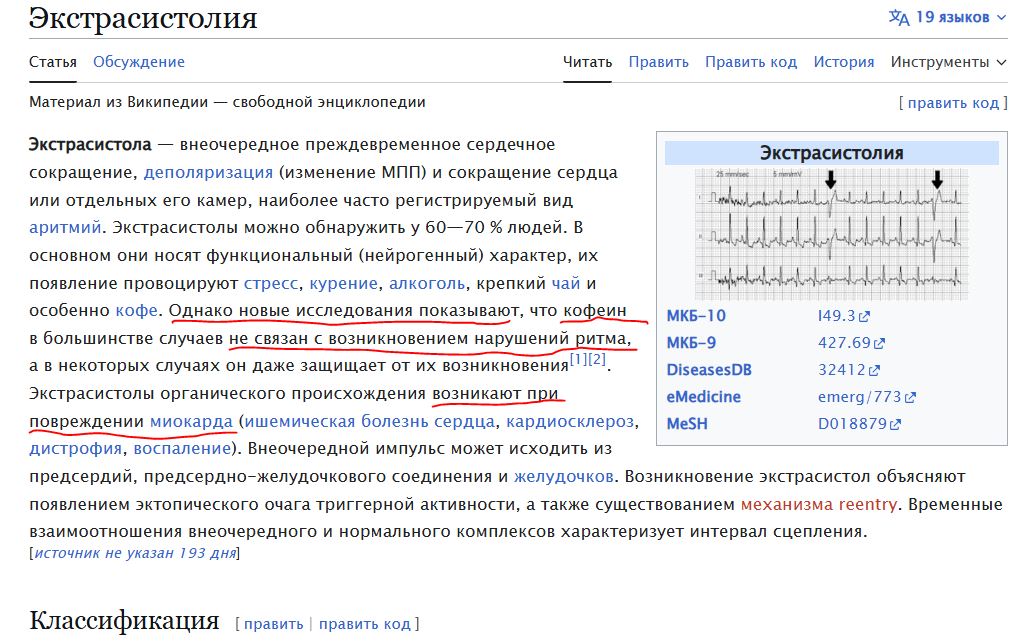Viewport: 1018px width, 641px height.
Task: Click Материал из Википедии tagline text
Action: click(x=227, y=102)
